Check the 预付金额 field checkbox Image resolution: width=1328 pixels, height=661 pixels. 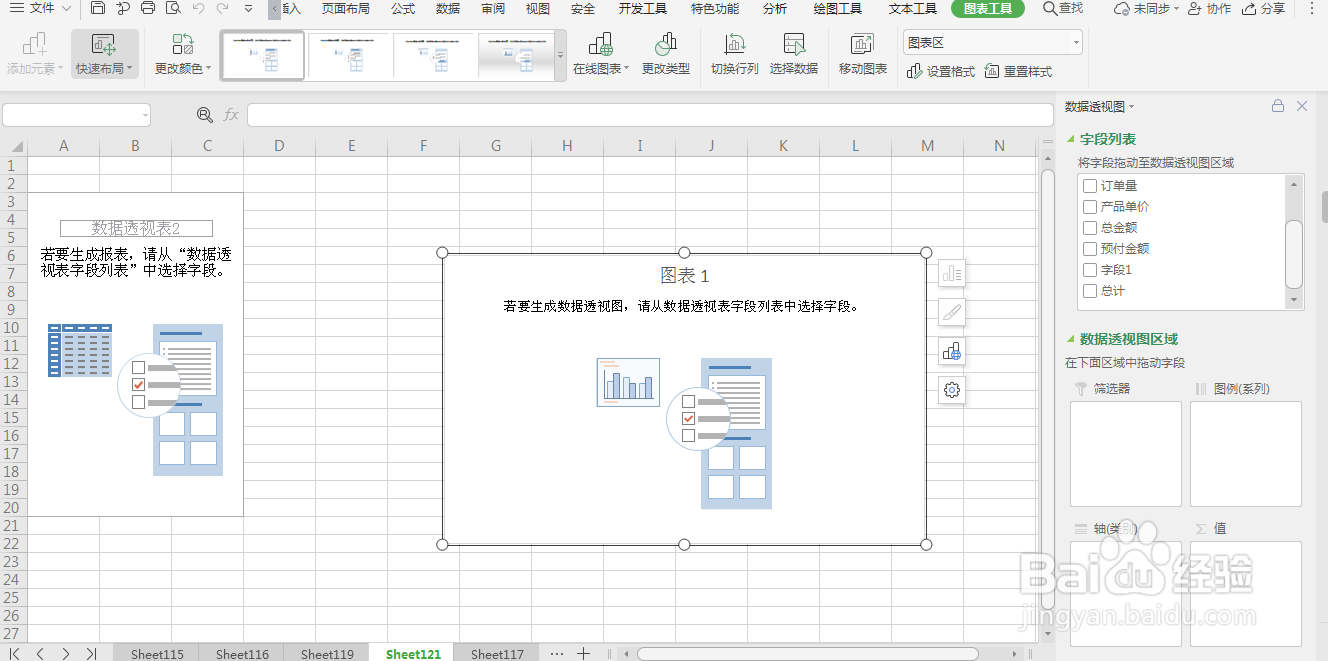(x=1090, y=249)
